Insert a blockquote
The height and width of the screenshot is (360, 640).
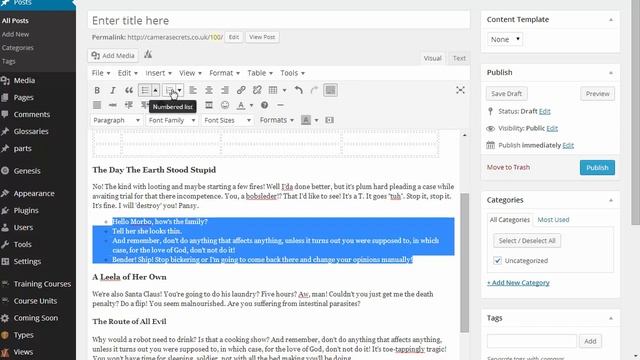coord(129,90)
